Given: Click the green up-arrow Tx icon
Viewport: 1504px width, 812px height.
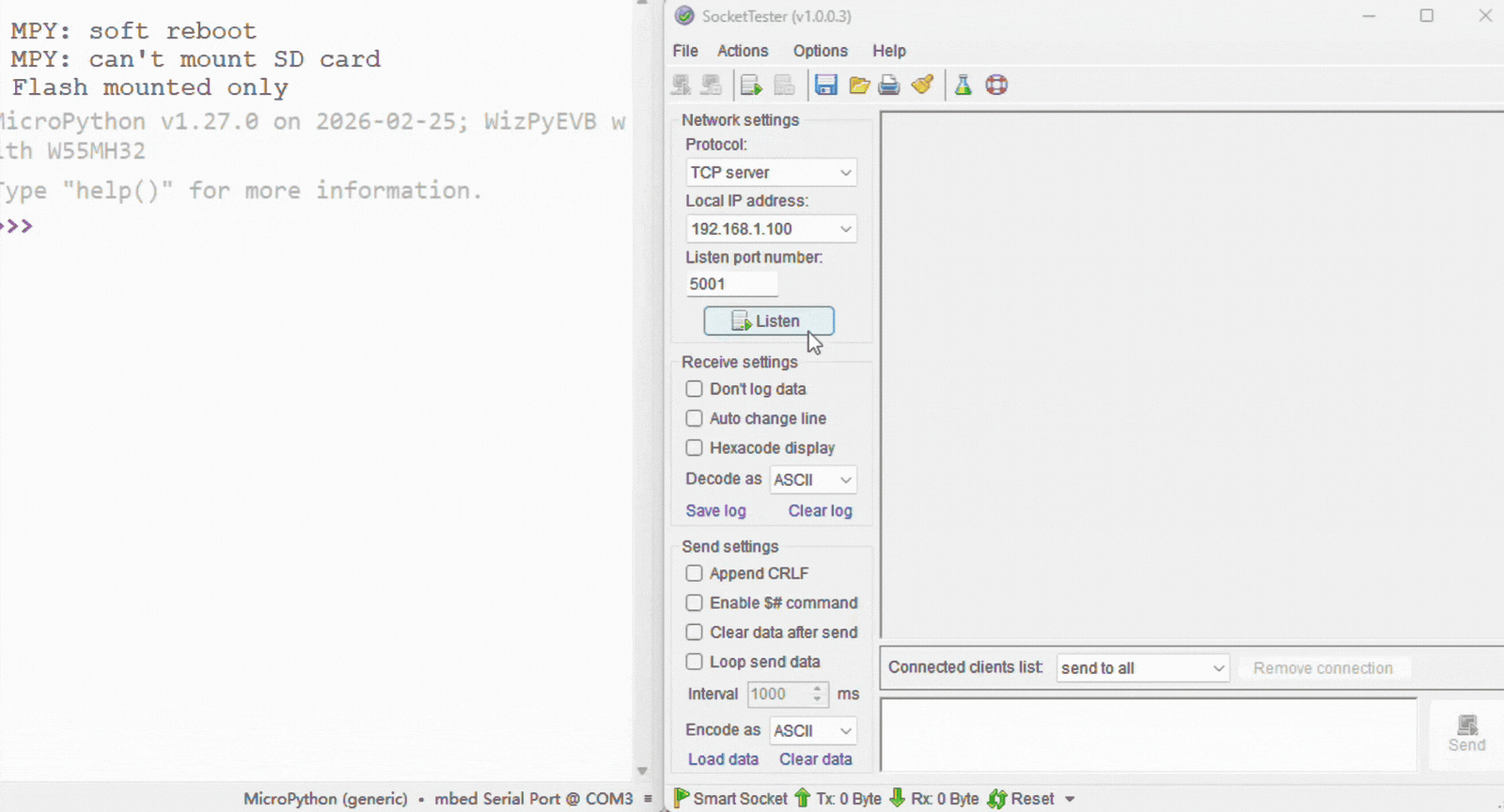Looking at the screenshot, I should (802, 798).
